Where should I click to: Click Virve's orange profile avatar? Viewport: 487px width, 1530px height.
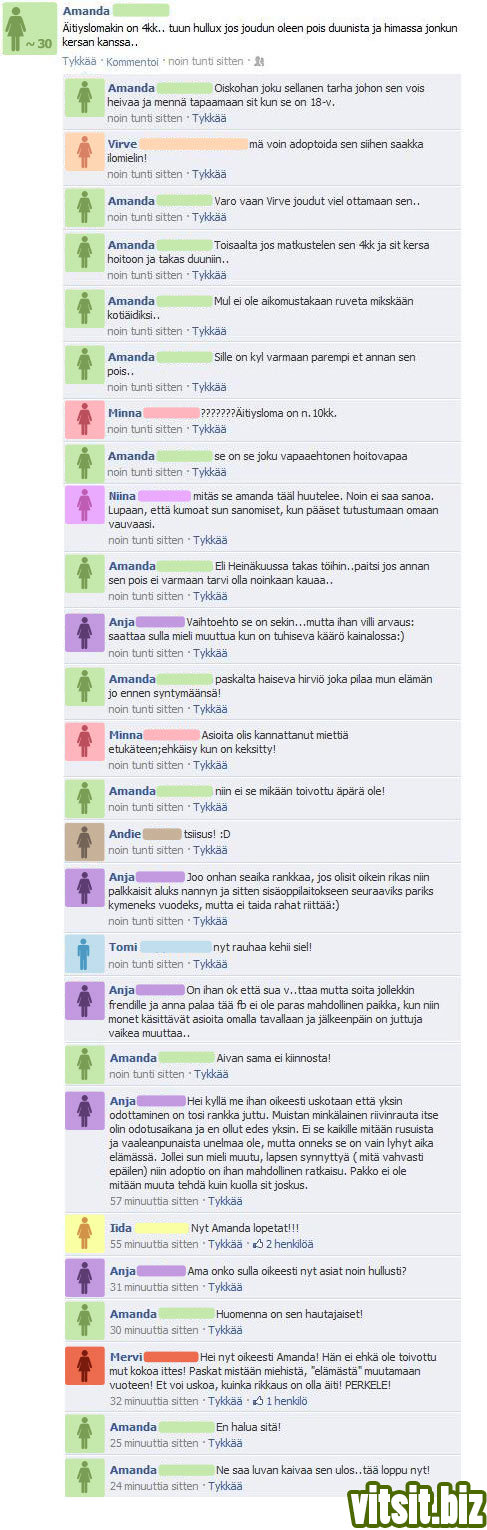[x=84, y=152]
